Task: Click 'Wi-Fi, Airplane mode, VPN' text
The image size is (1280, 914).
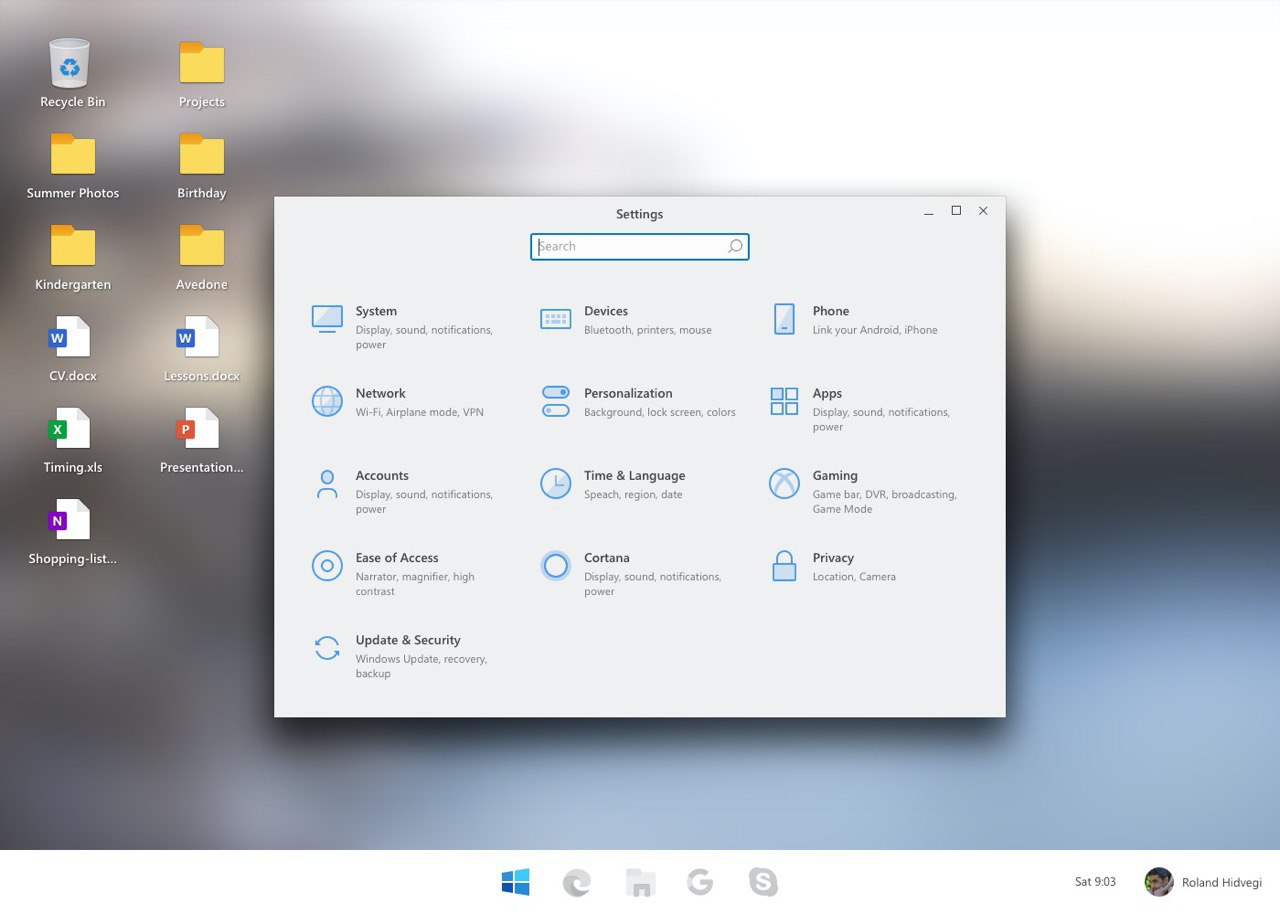Action: (x=419, y=412)
